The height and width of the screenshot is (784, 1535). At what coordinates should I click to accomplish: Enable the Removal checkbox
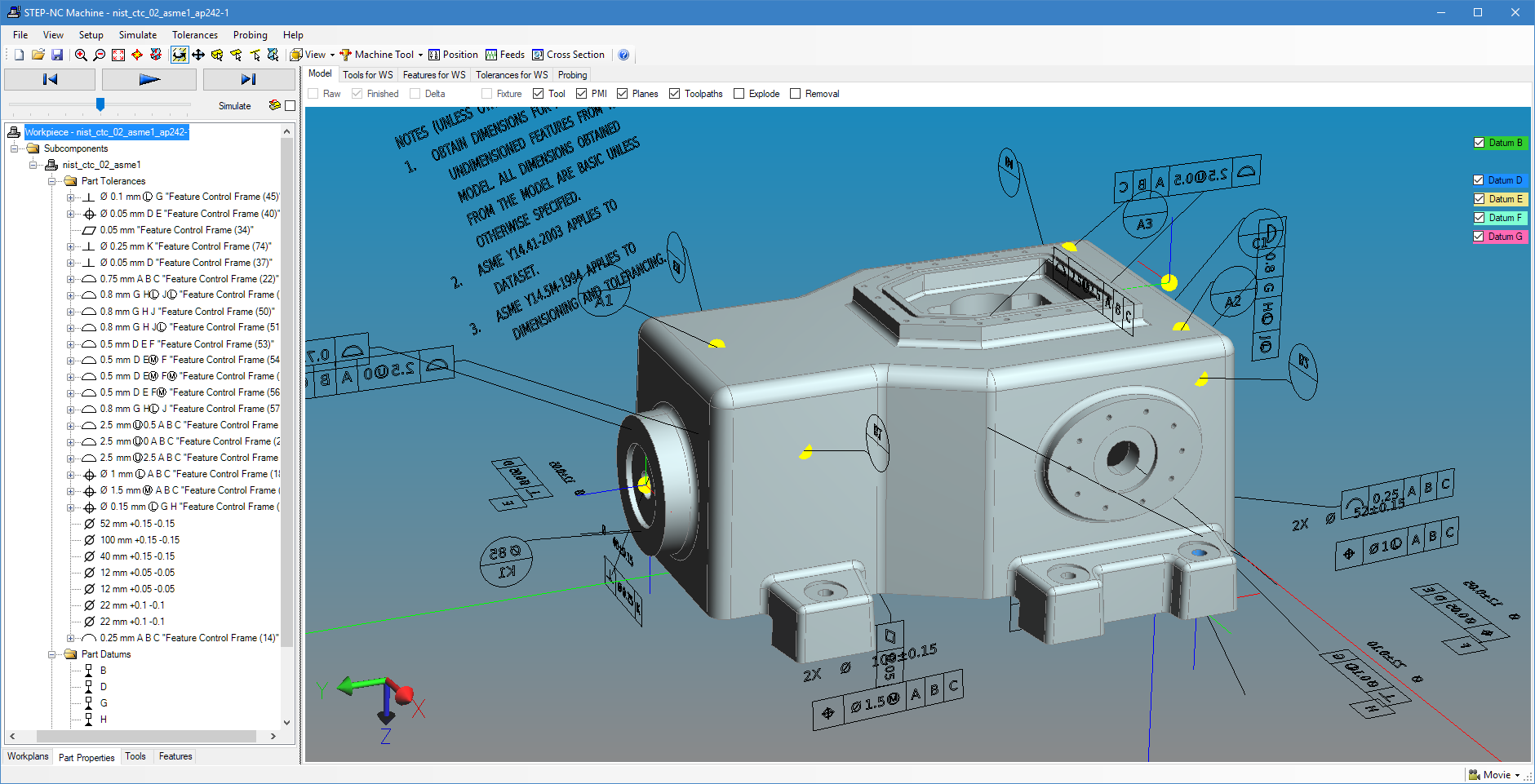(796, 94)
